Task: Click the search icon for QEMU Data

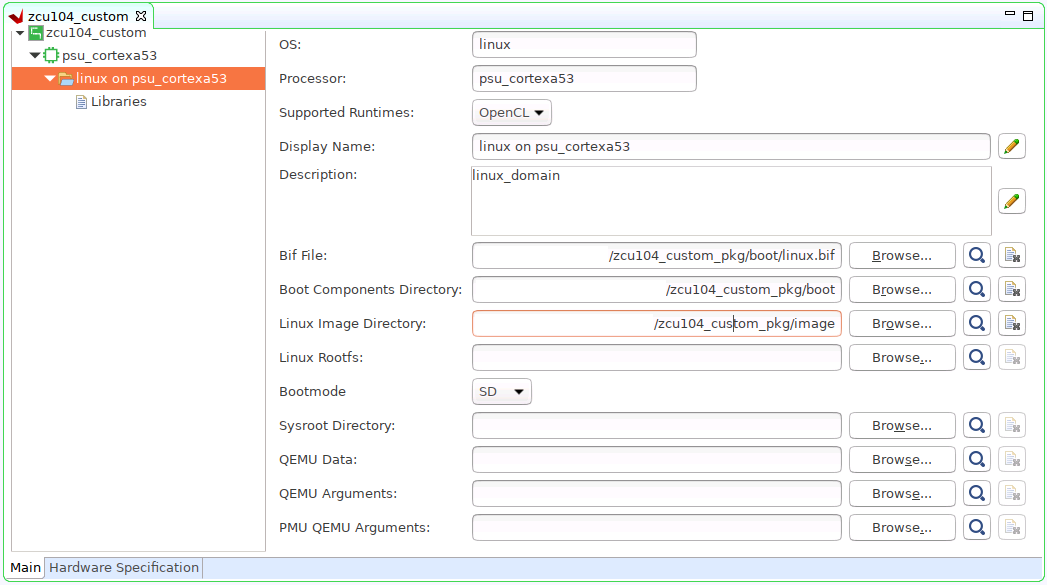Action: click(x=976, y=460)
